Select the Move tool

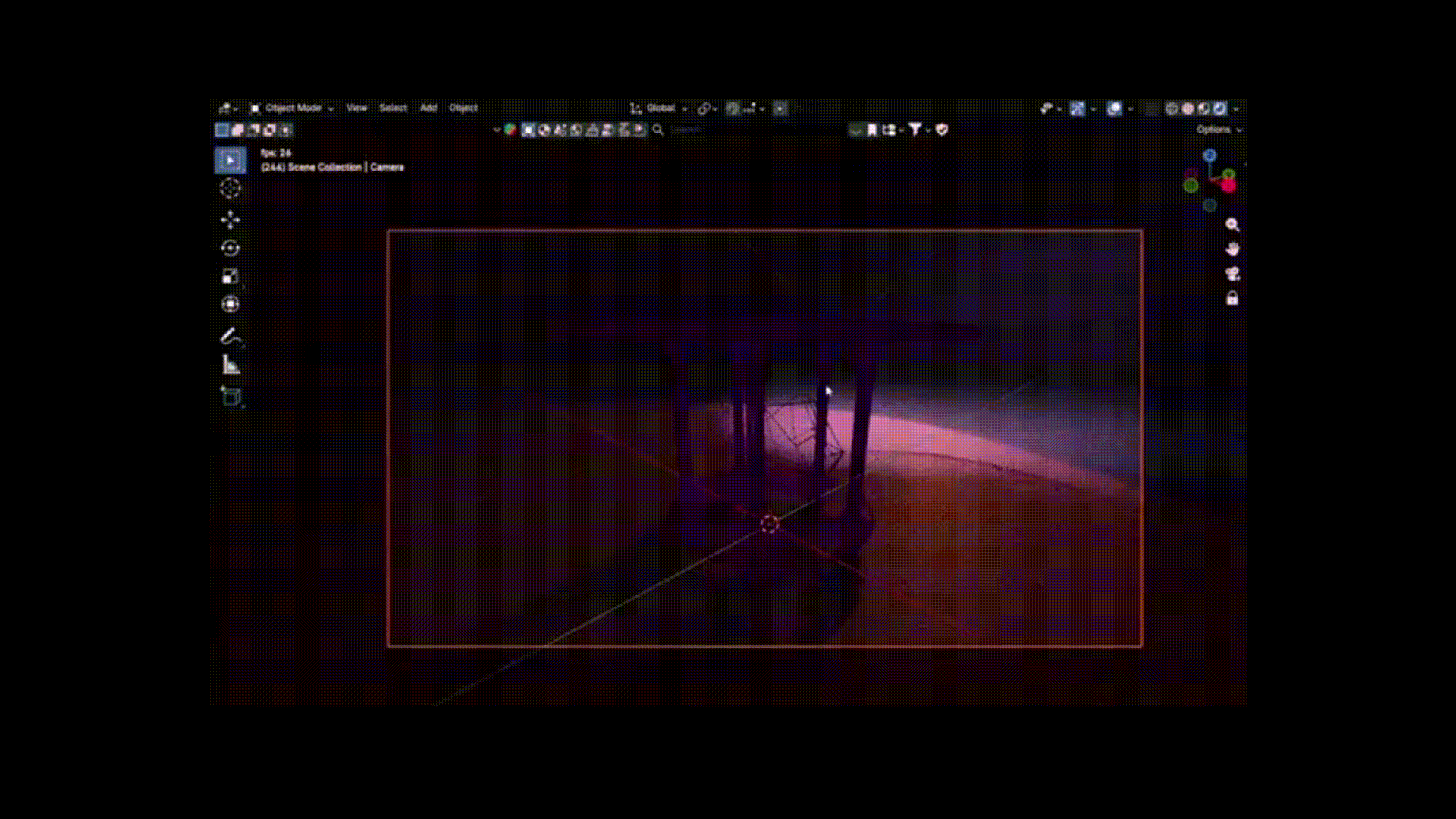point(231,220)
